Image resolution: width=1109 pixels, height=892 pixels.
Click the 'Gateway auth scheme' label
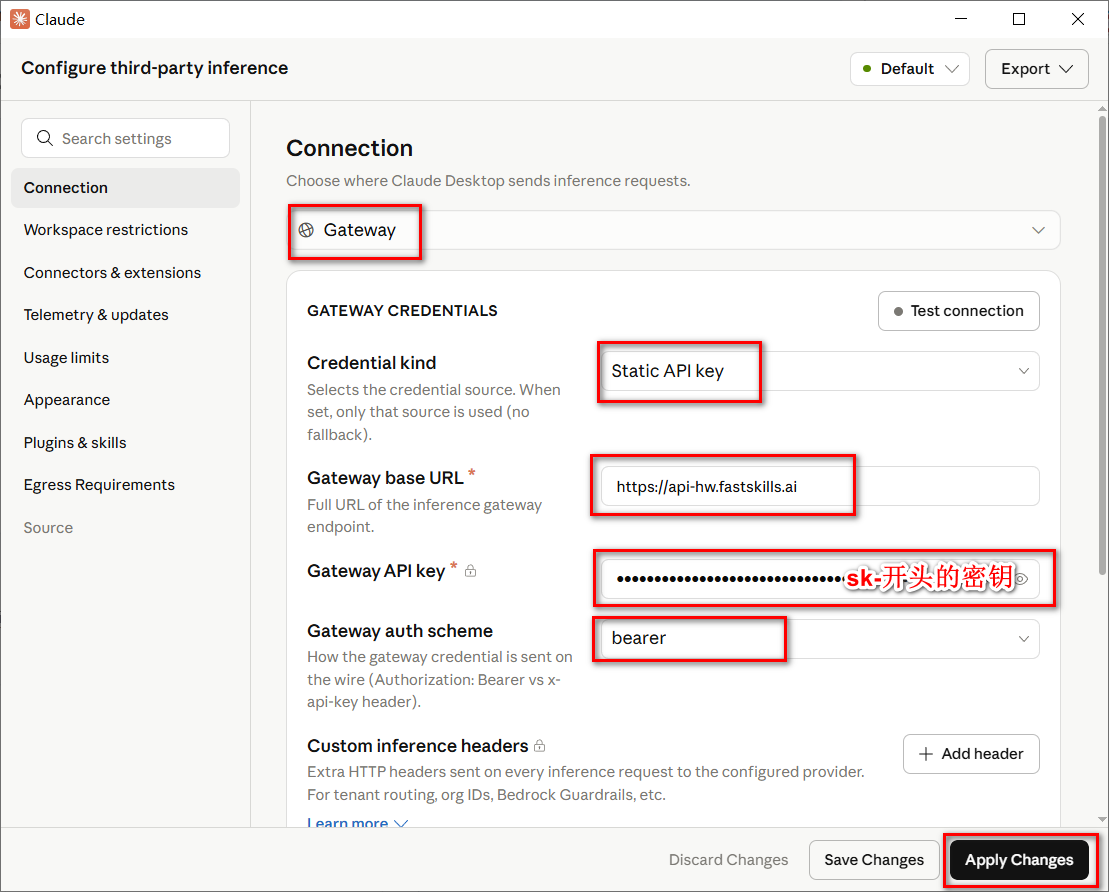pyautogui.click(x=400, y=630)
